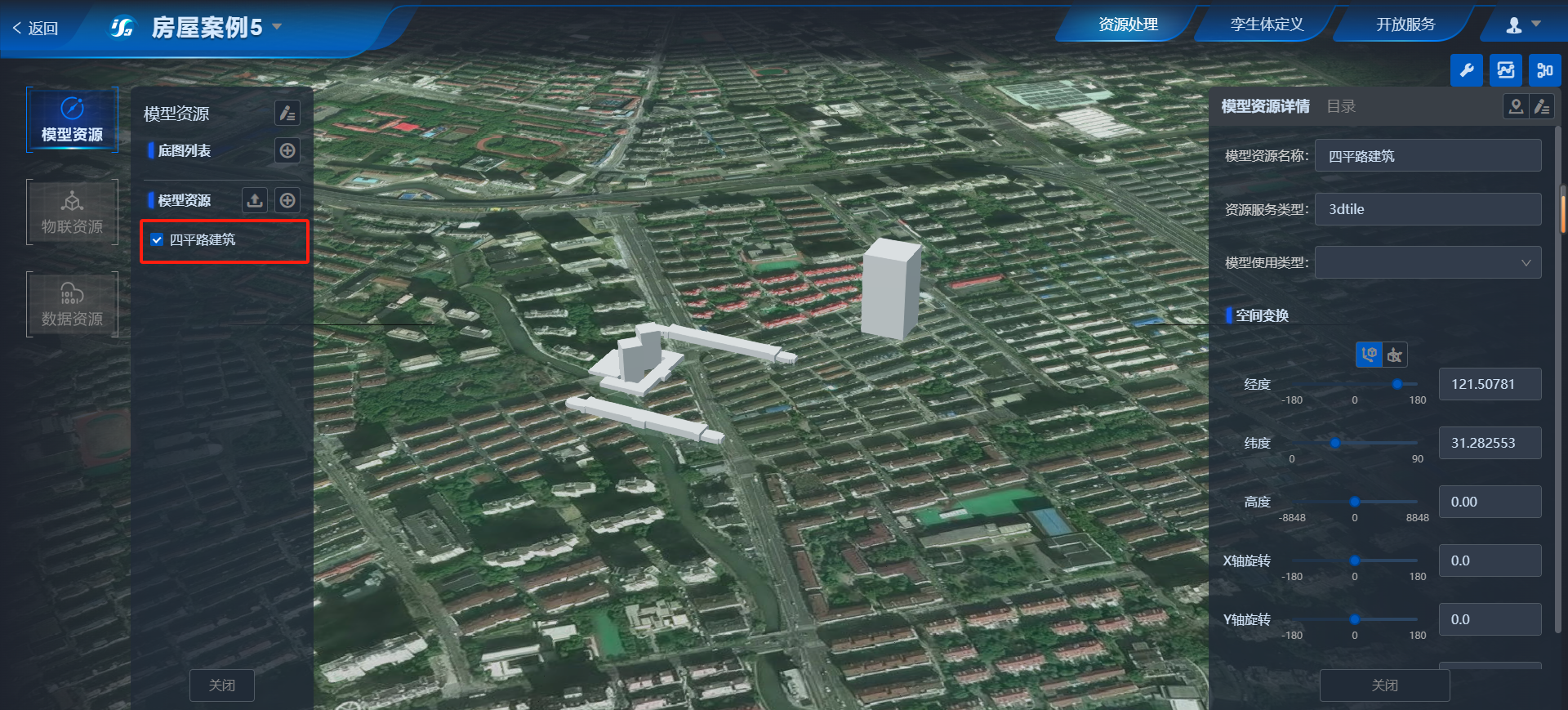Screen dimensions: 1568x710
Task: Add a basemap via 底图列表 plus icon
Action: [287, 150]
